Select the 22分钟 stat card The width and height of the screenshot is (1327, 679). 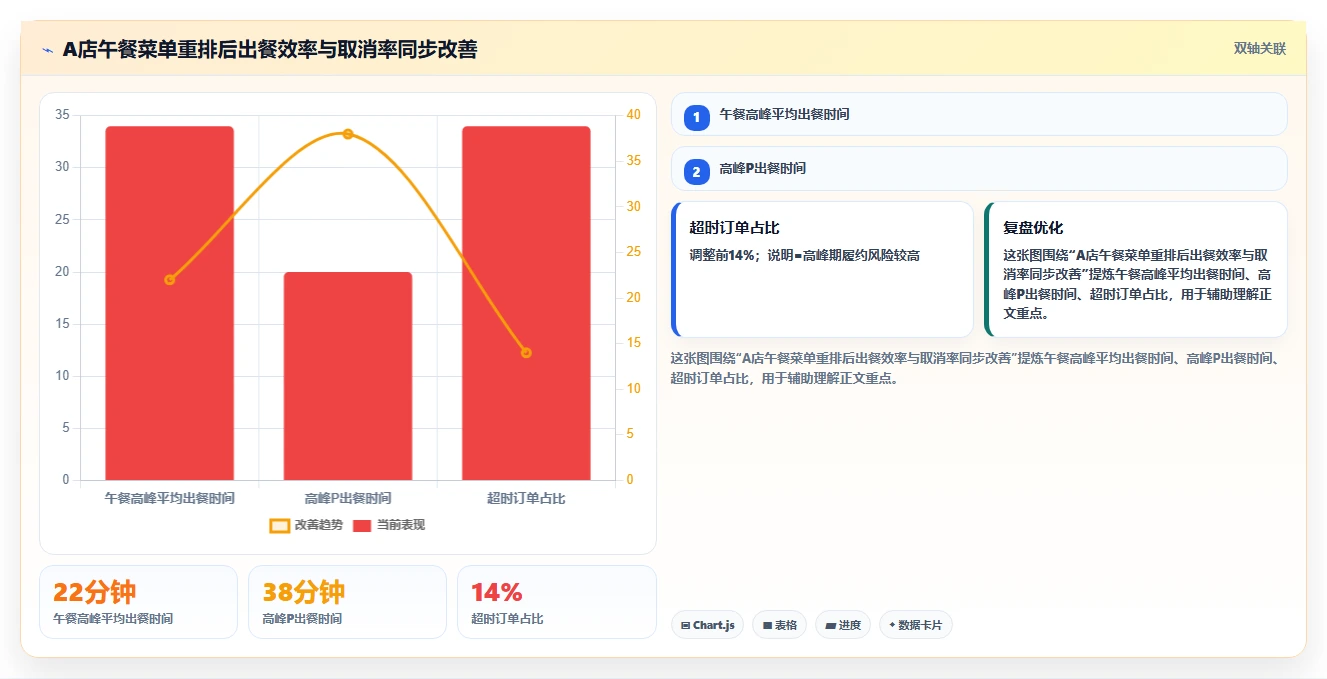138,602
